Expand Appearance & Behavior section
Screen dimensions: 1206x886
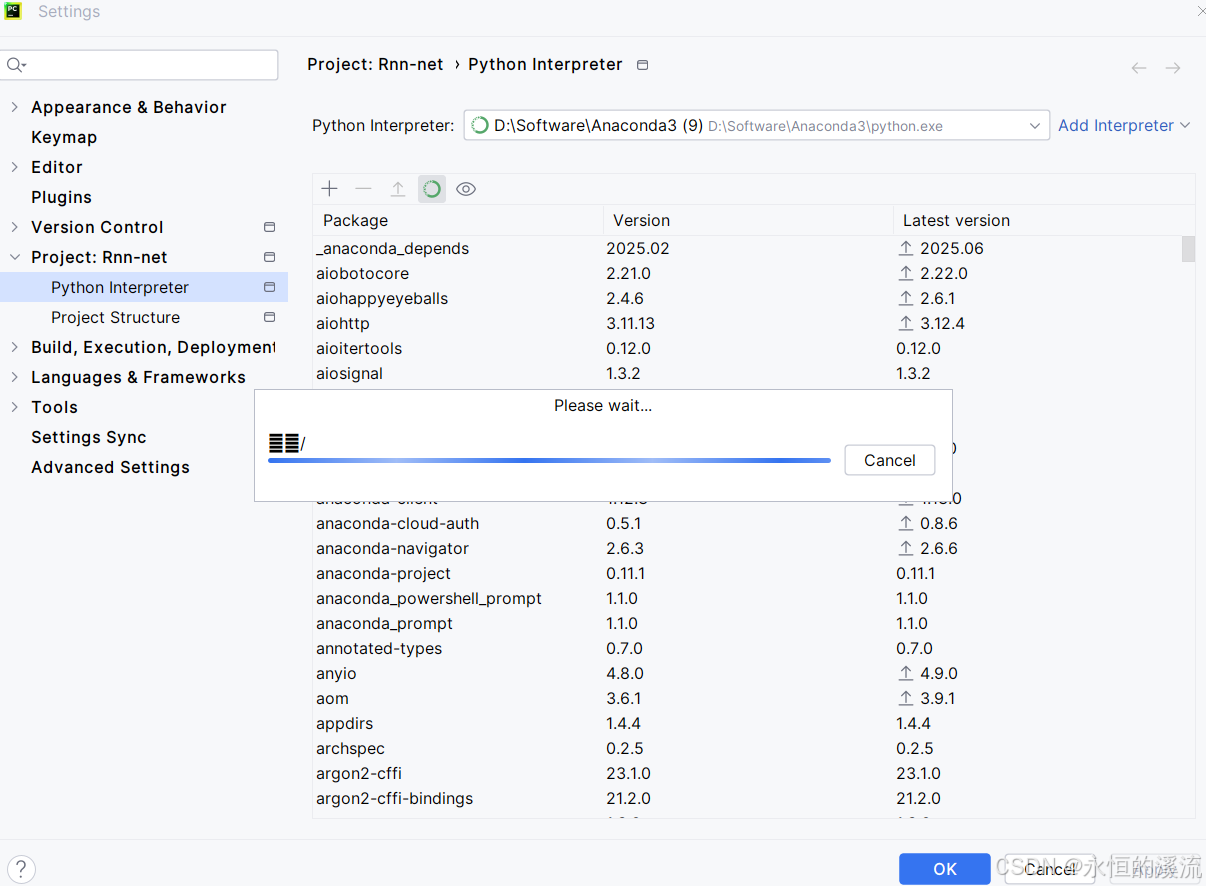[14, 107]
